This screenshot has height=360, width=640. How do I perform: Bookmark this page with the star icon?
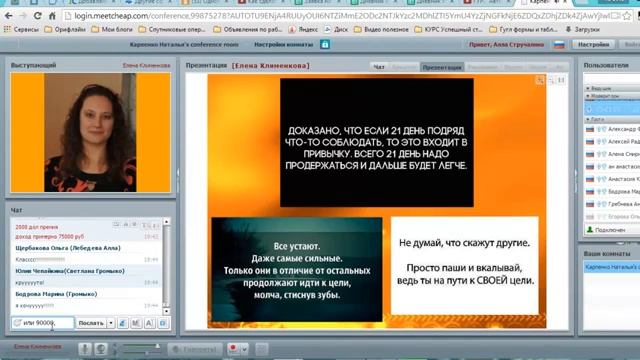click(x=627, y=16)
